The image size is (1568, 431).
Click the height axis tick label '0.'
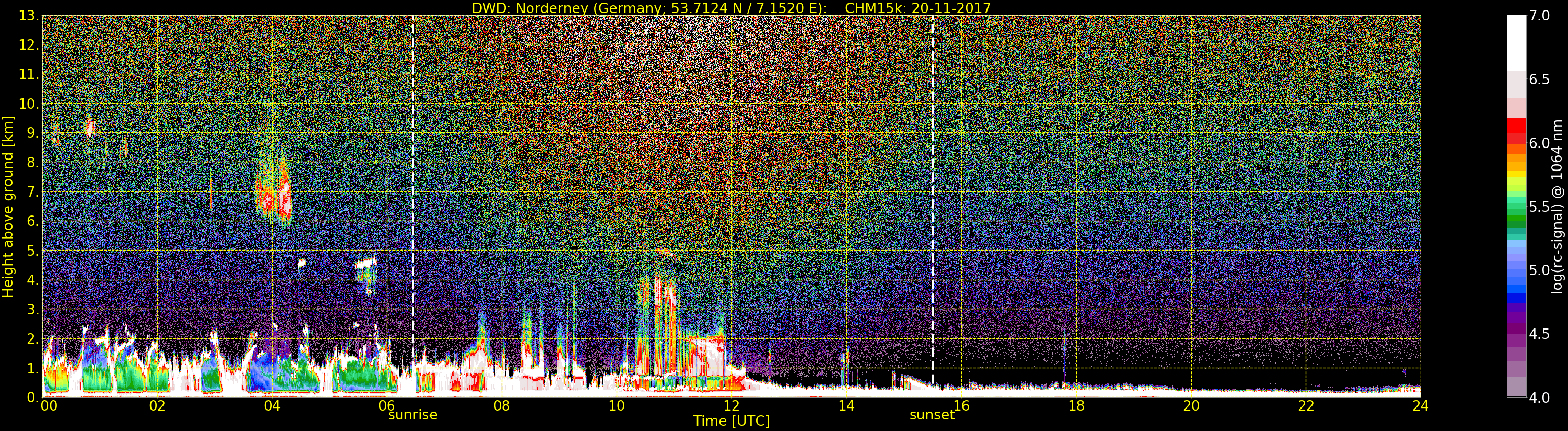coord(33,398)
